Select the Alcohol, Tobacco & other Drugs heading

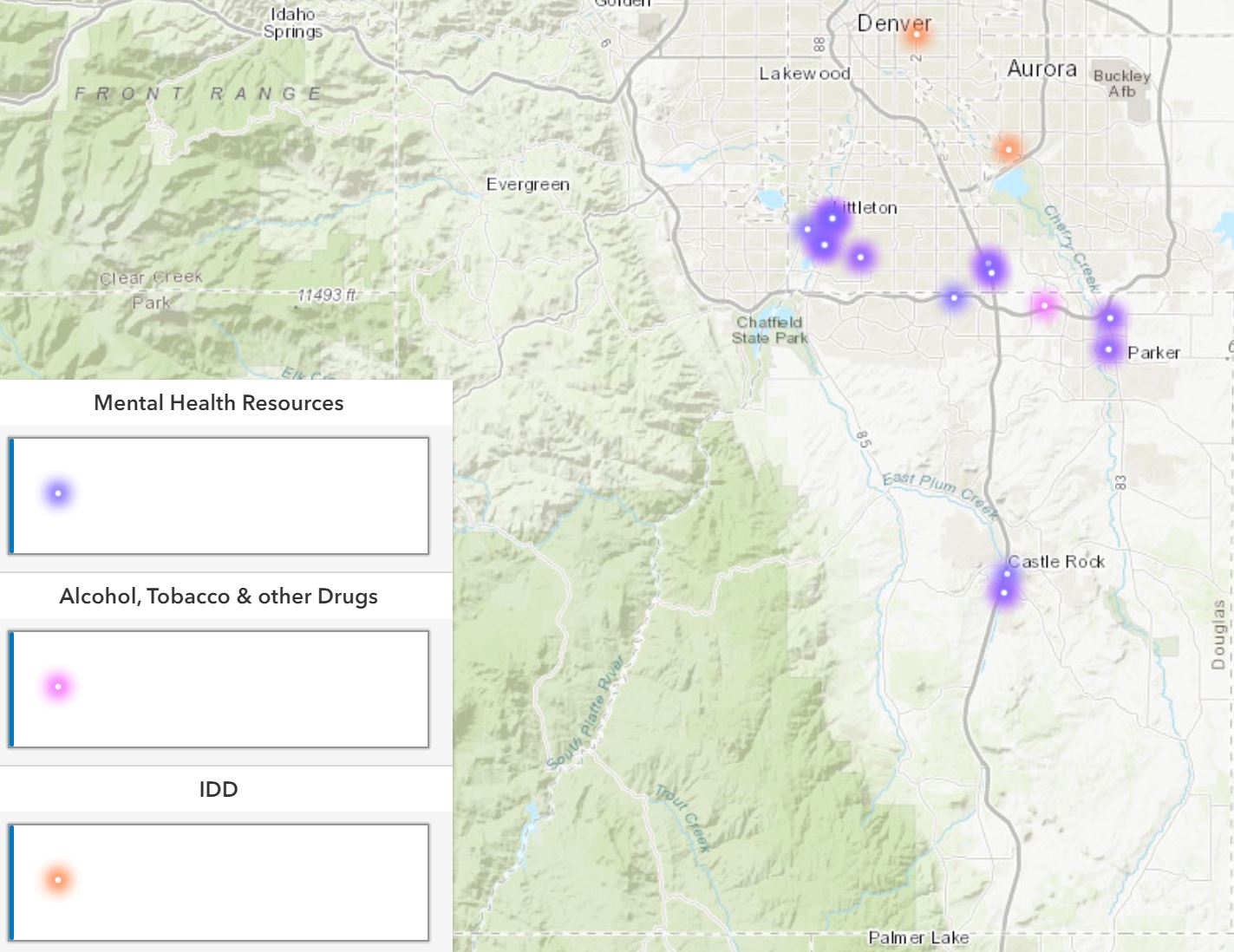[x=219, y=597]
